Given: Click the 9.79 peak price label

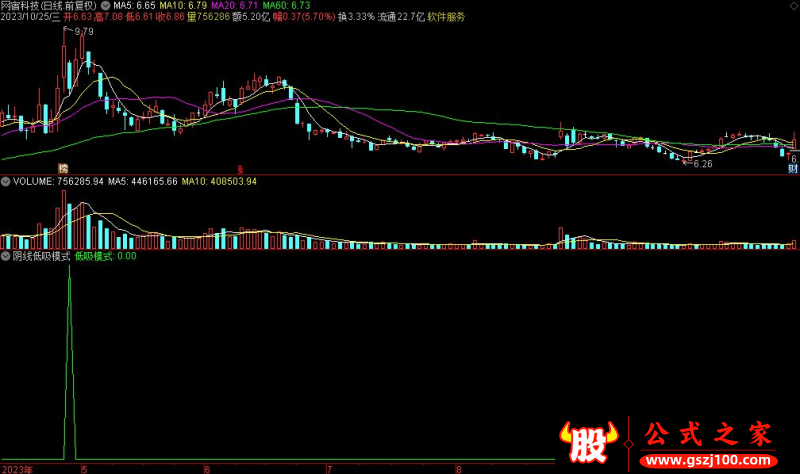Looking at the screenshot, I should (84, 32).
